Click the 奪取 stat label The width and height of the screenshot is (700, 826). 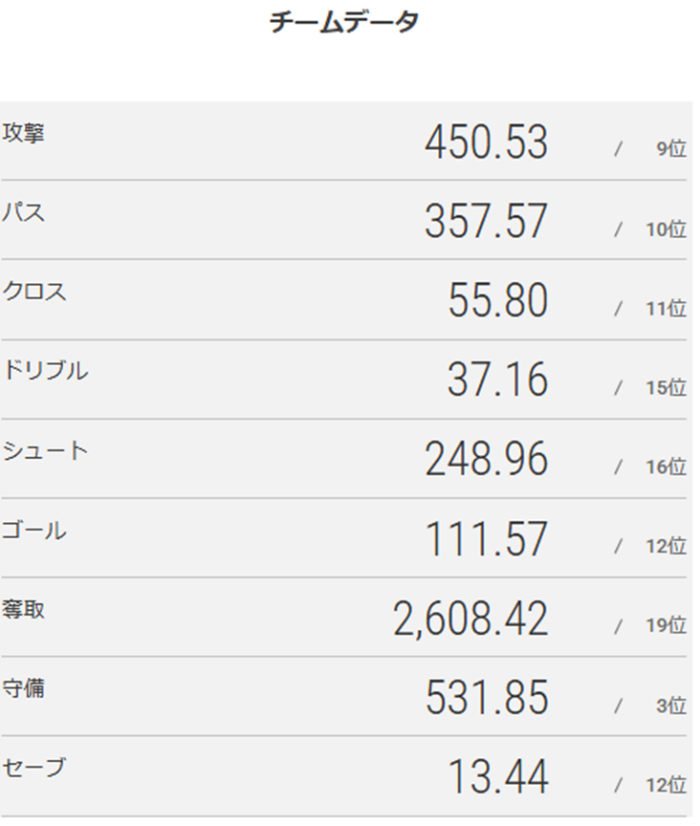pos(23,609)
